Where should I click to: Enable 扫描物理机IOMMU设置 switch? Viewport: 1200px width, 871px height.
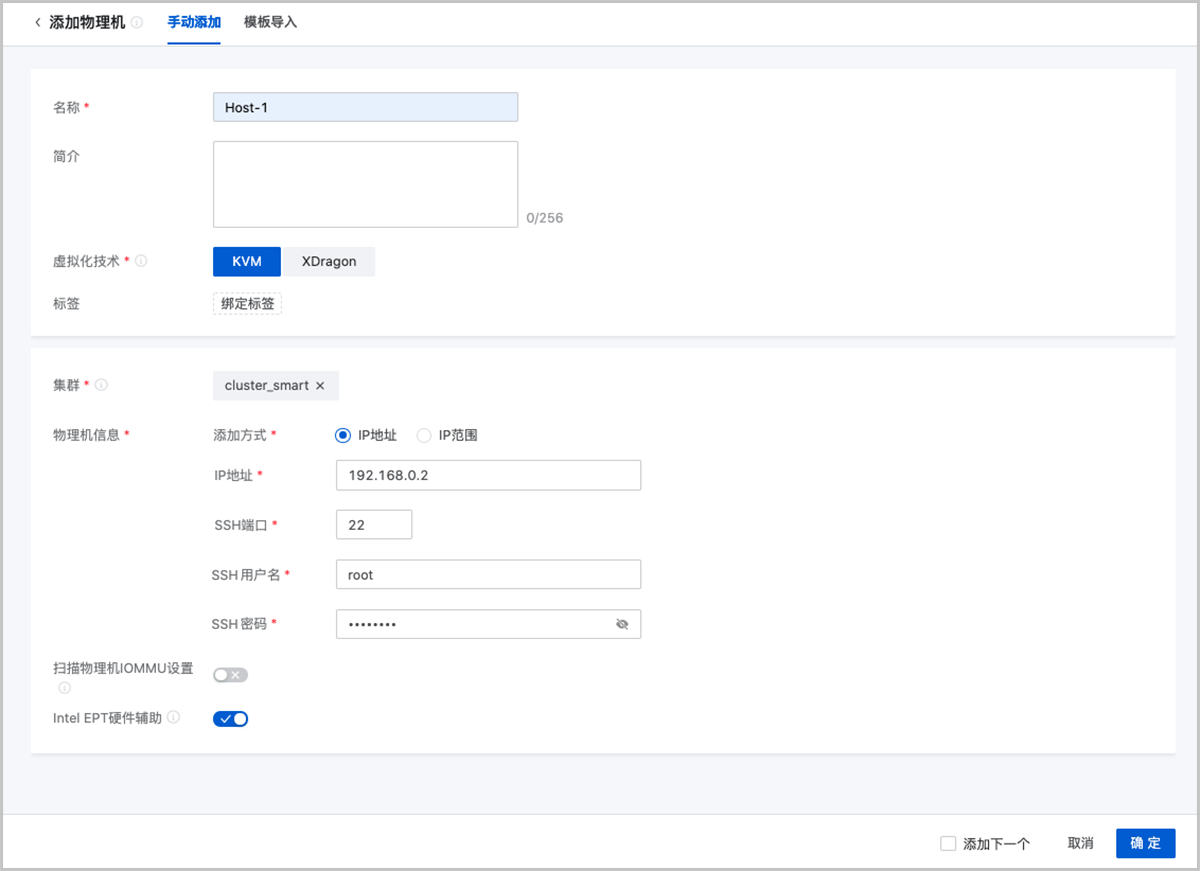pos(230,675)
